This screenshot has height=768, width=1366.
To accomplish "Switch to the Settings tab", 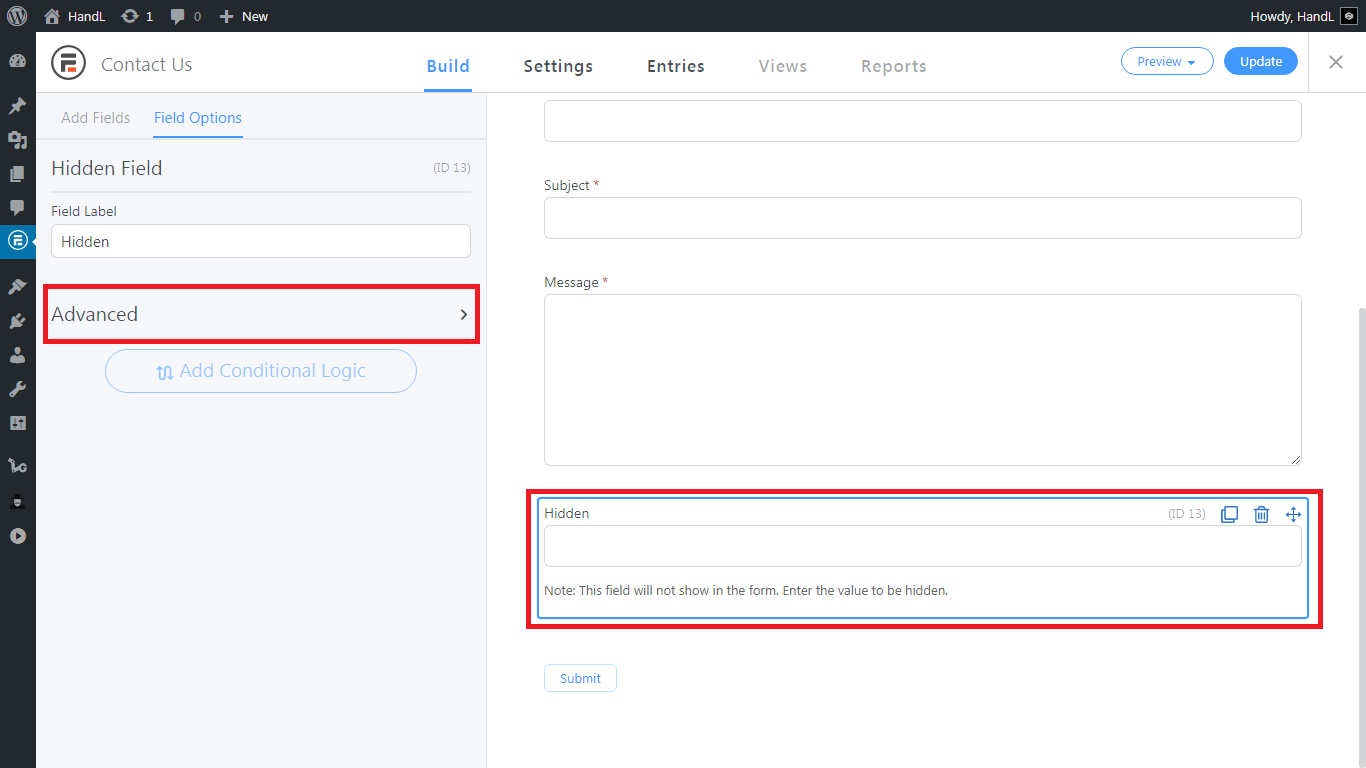I will [x=558, y=66].
